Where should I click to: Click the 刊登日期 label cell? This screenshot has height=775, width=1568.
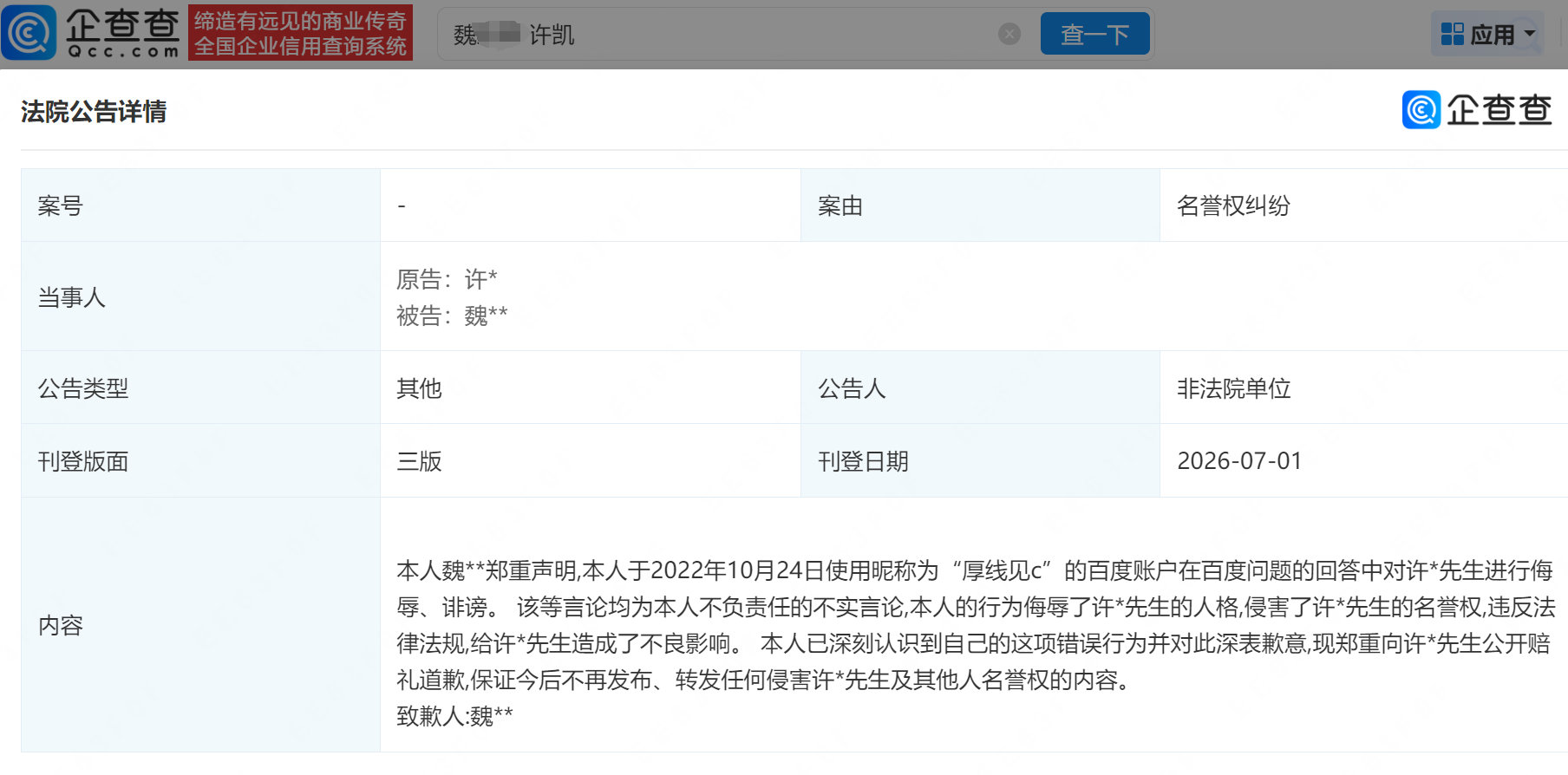(x=980, y=460)
